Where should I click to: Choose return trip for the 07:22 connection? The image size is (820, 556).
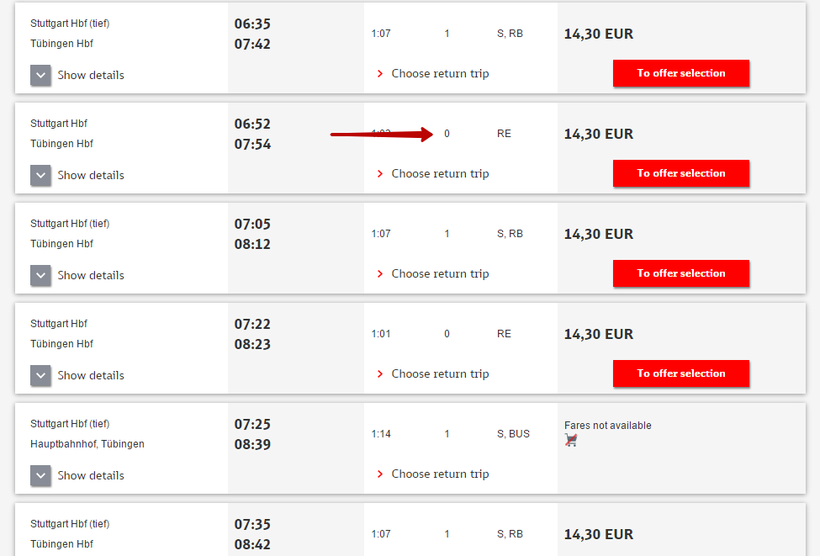coord(439,374)
